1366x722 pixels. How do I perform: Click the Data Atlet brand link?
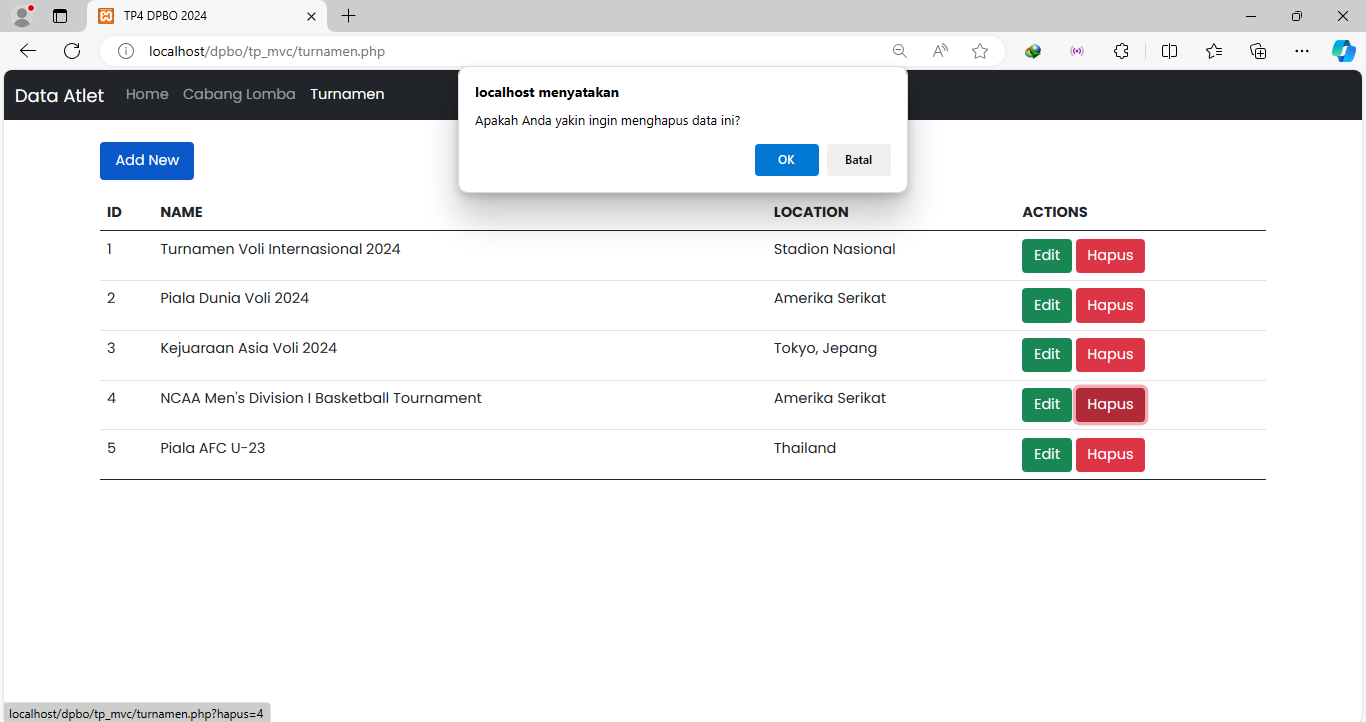pyautogui.click(x=59, y=95)
